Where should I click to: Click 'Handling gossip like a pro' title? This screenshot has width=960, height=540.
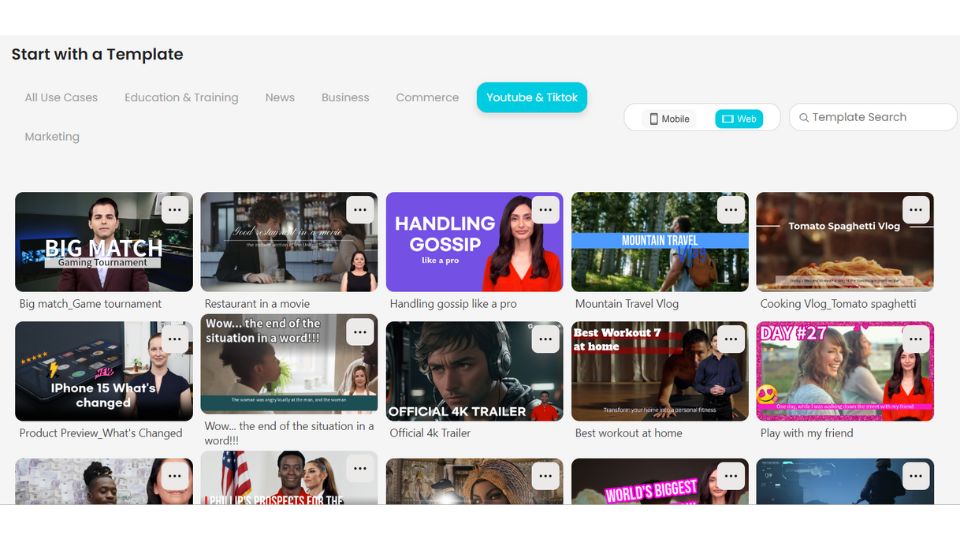(453, 304)
